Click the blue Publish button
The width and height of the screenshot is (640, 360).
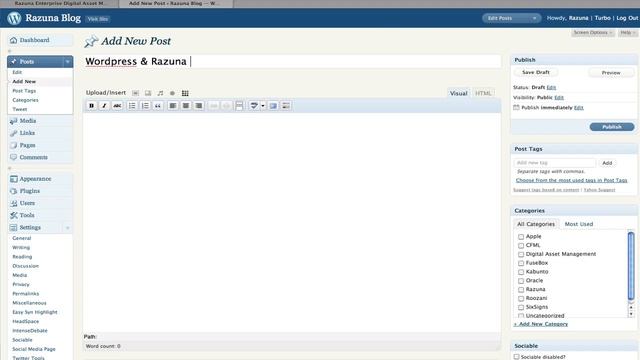click(x=612, y=127)
